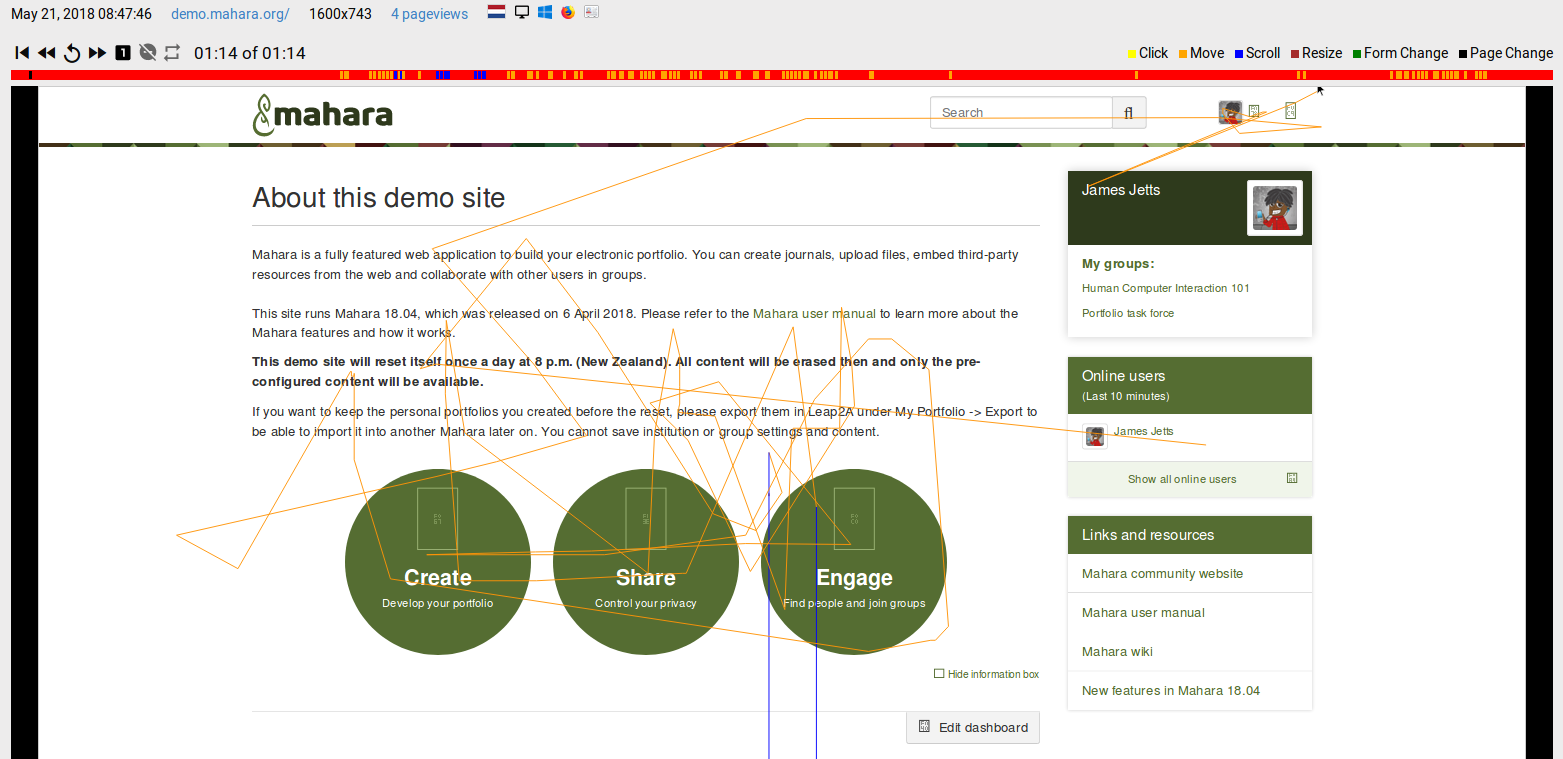Screen dimensions: 1563x759
Task: Open the demo.mahara.org/ link
Action: tap(230, 14)
